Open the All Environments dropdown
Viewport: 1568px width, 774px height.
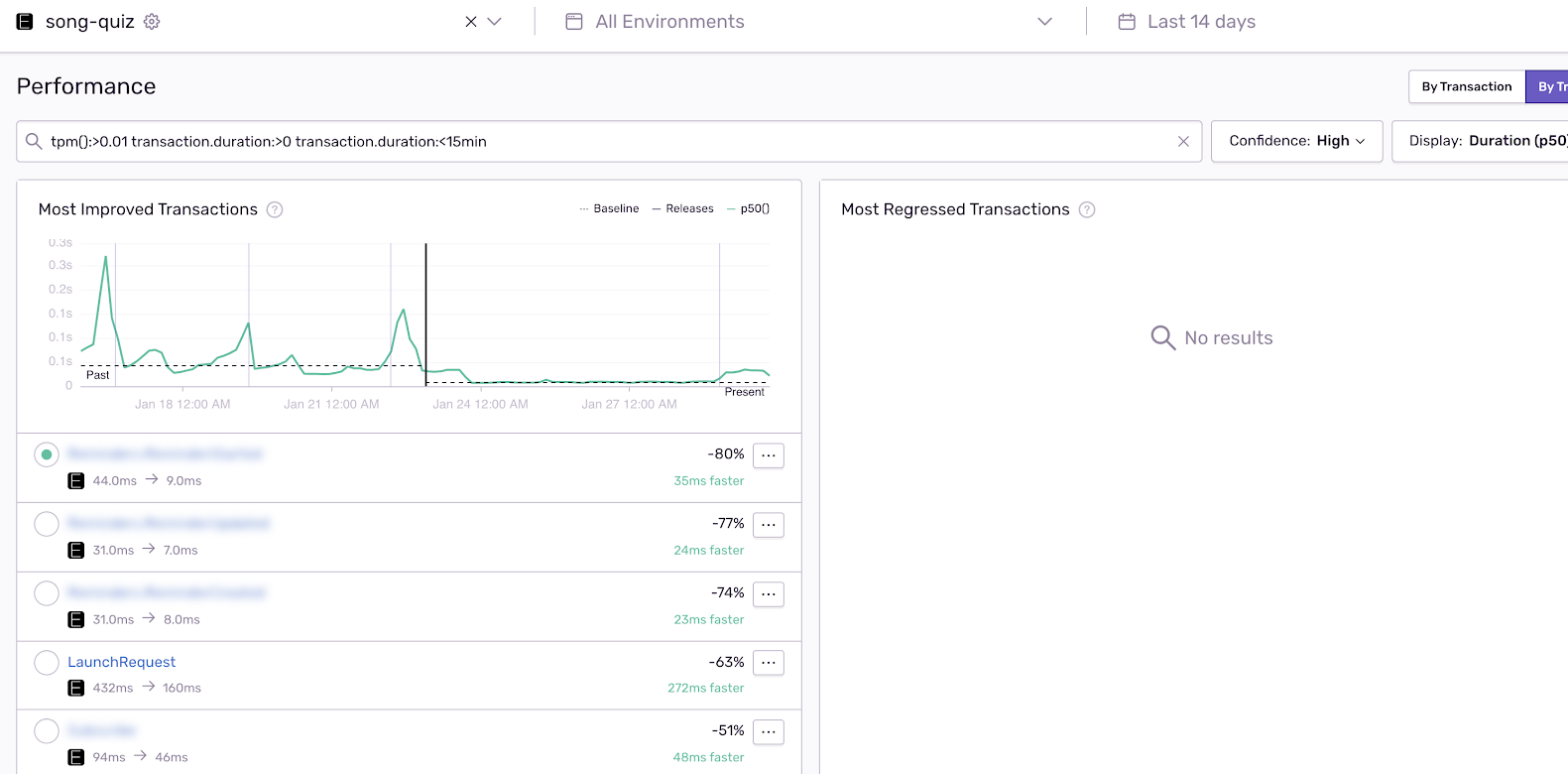click(808, 22)
